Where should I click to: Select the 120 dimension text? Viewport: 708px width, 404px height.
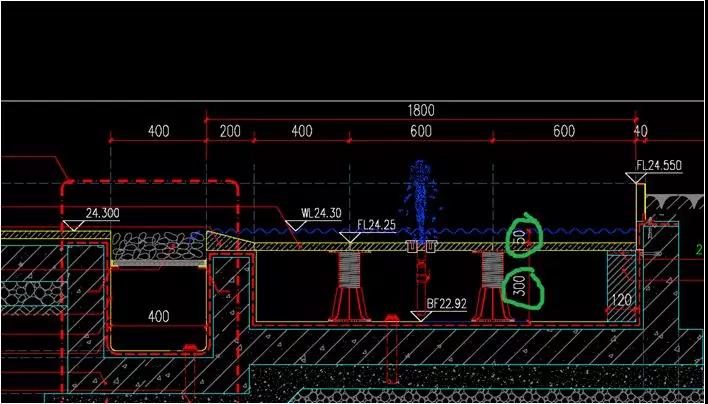point(623,299)
